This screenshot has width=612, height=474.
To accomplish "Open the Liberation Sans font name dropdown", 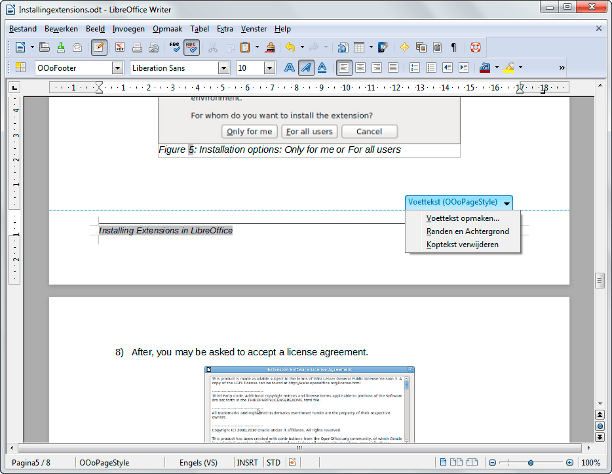I will click(x=223, y=68).
